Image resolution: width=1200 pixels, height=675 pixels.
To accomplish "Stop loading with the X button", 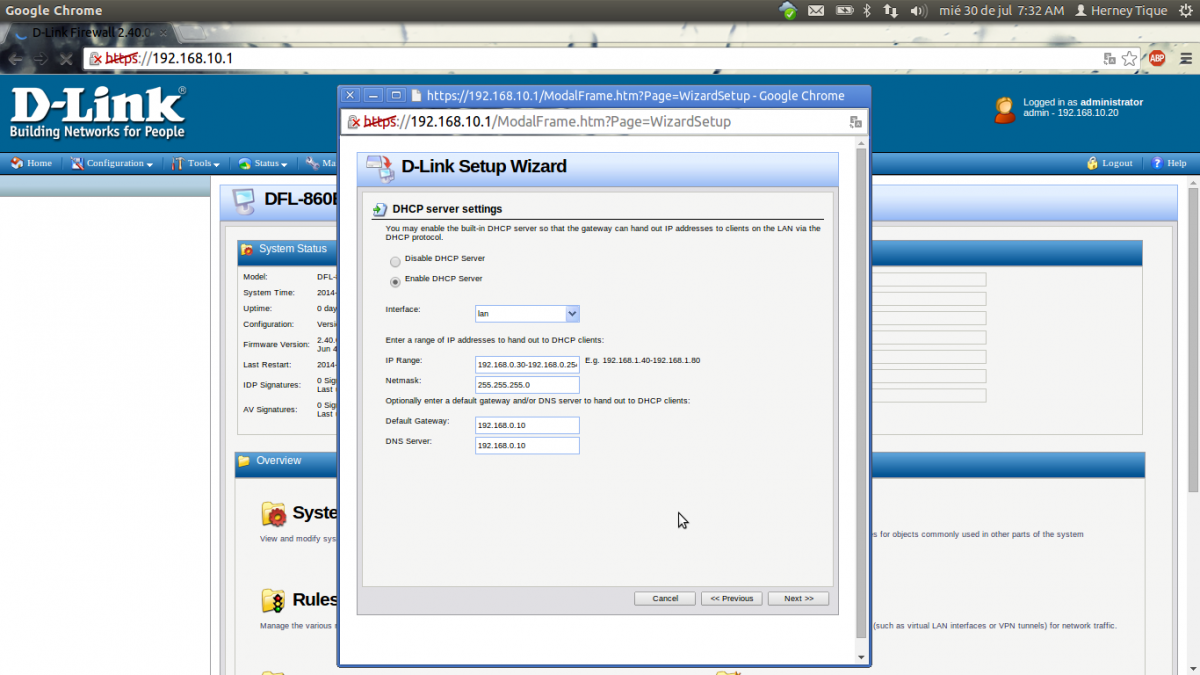I will (65, 59).
